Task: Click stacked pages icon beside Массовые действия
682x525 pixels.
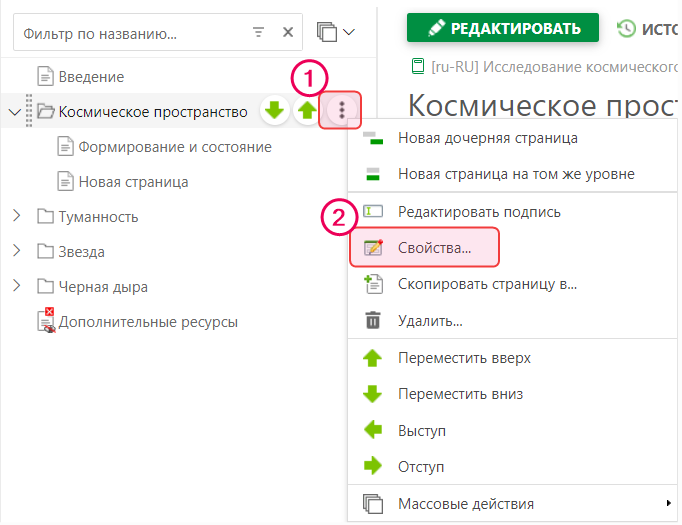Action: point(373,504)
